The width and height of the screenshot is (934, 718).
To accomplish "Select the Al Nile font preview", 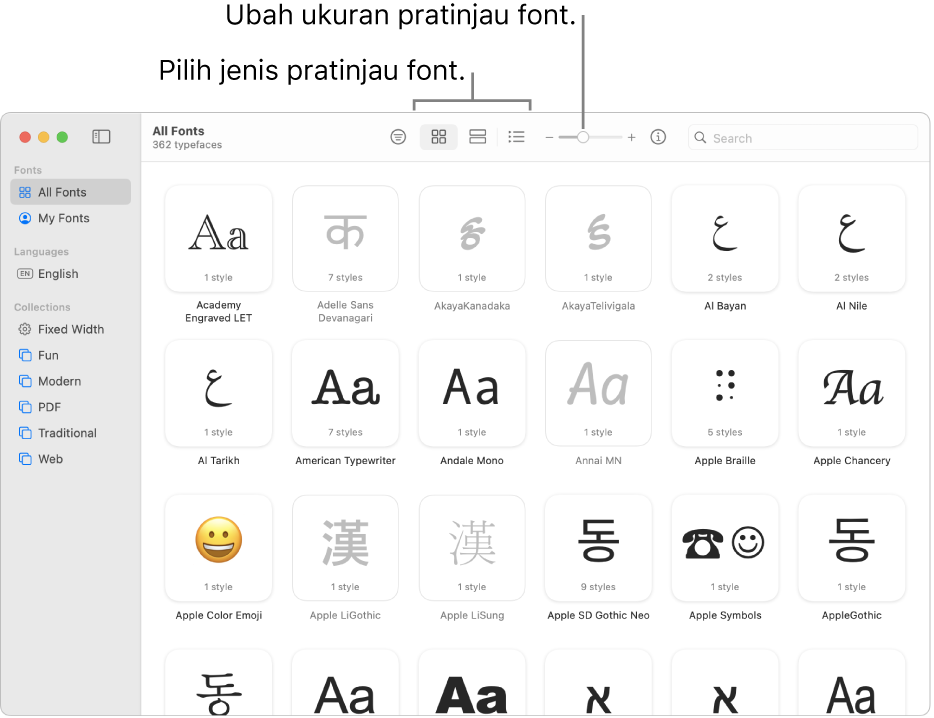I will click(x=851, y=238).
